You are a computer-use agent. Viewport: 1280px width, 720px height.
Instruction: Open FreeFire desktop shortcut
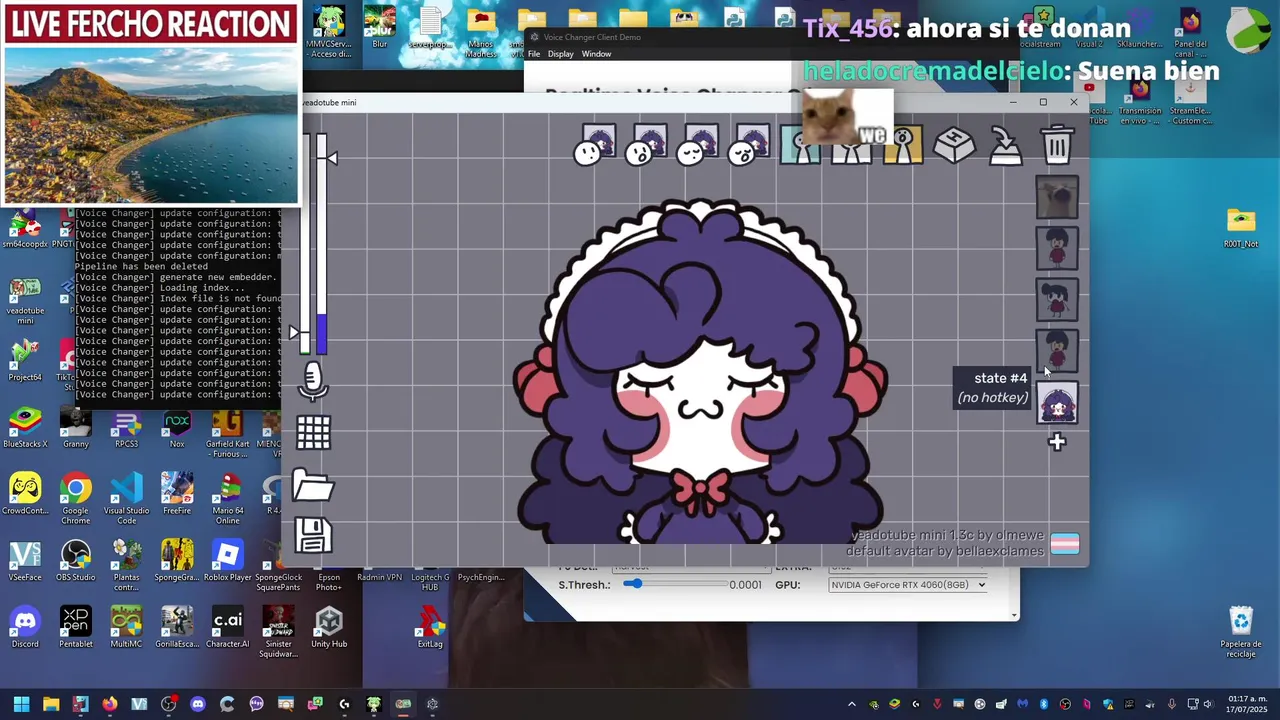click(177, 493)
